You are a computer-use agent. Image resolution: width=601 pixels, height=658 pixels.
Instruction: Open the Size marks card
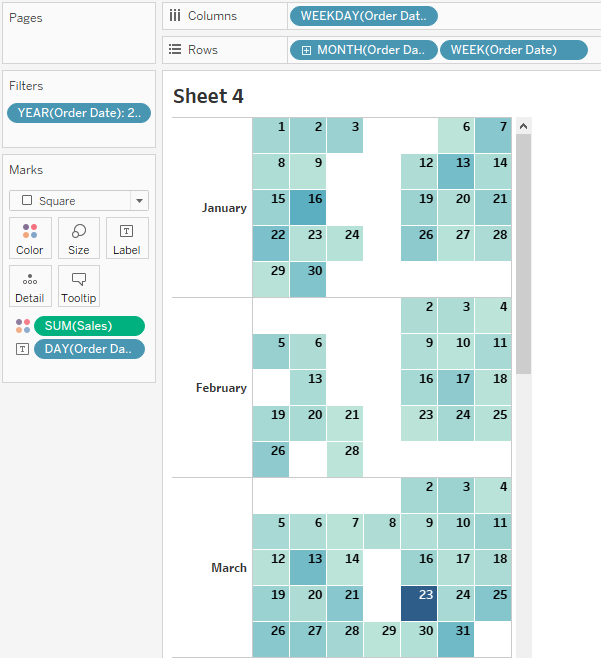click(x=79, y=238)
